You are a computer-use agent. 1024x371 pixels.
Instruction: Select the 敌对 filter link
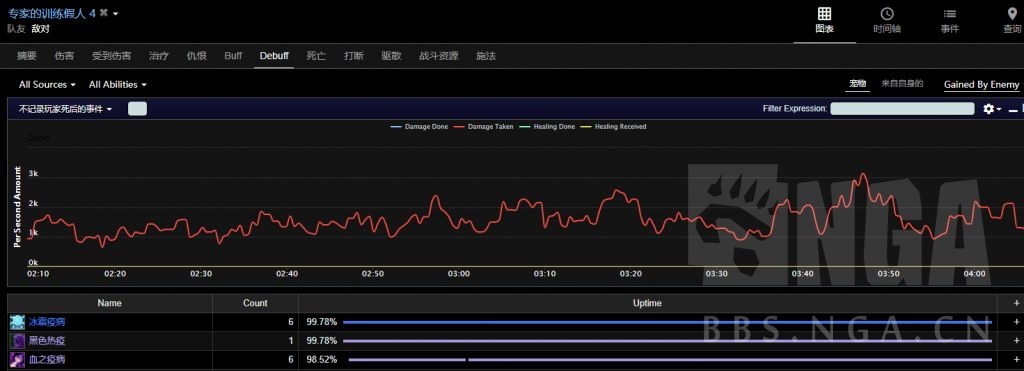pyautogui.click(x=40, y=29)
